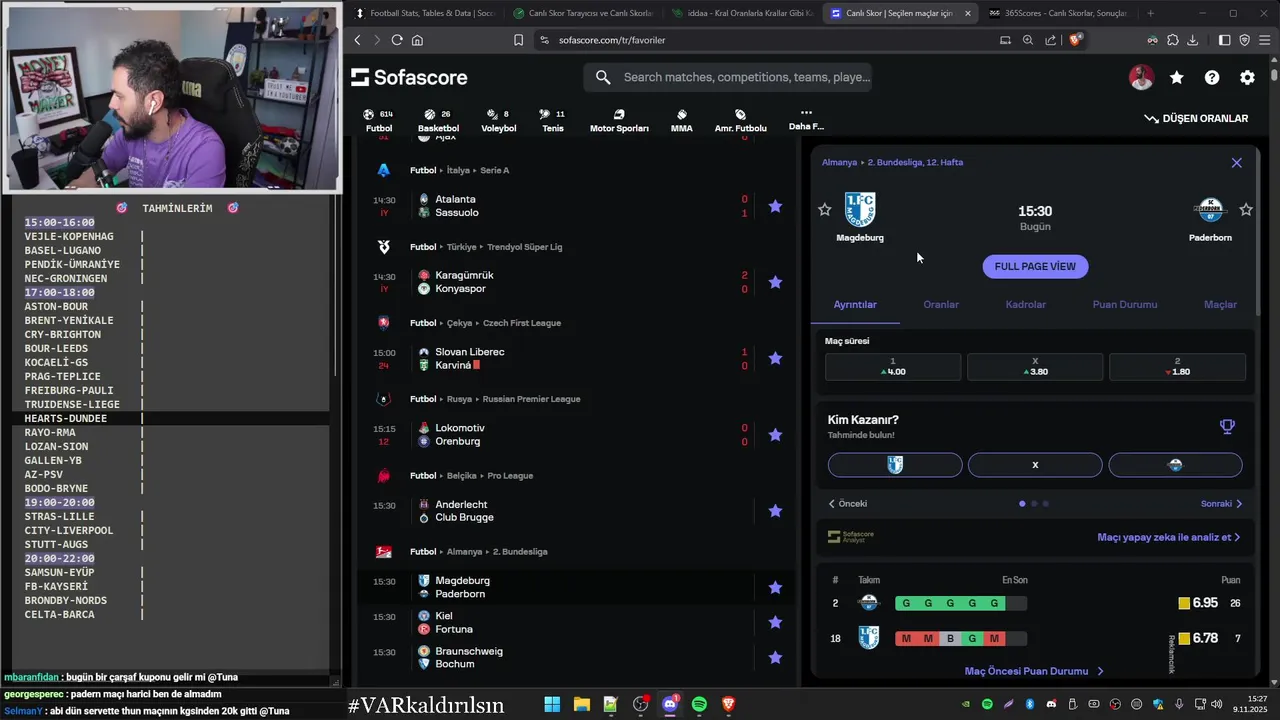Select draw odds 3.80
This screenshot has height=720, width=1280.
[1035, 366]
